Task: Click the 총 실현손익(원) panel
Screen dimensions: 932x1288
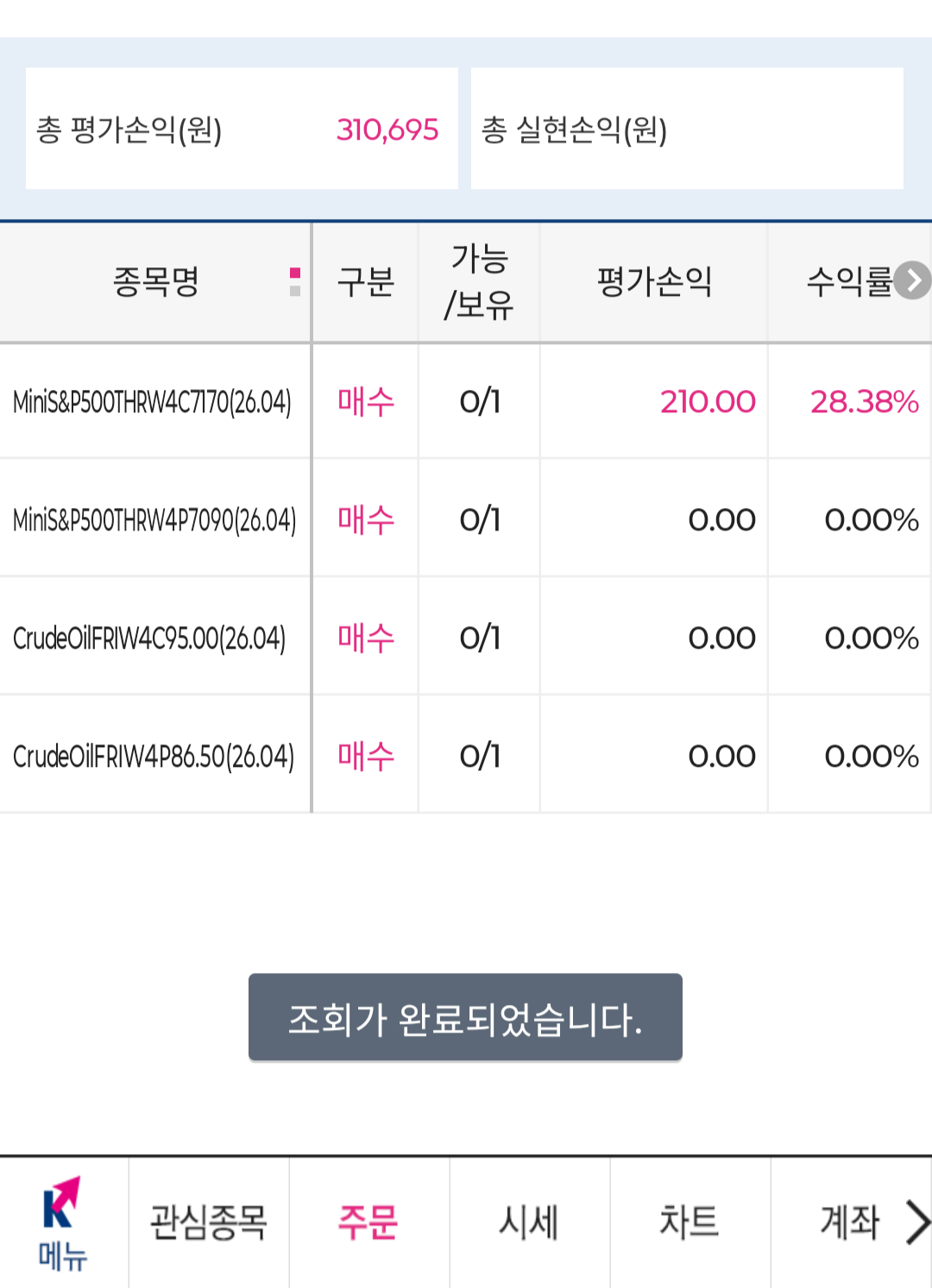Action: [686, 128]
